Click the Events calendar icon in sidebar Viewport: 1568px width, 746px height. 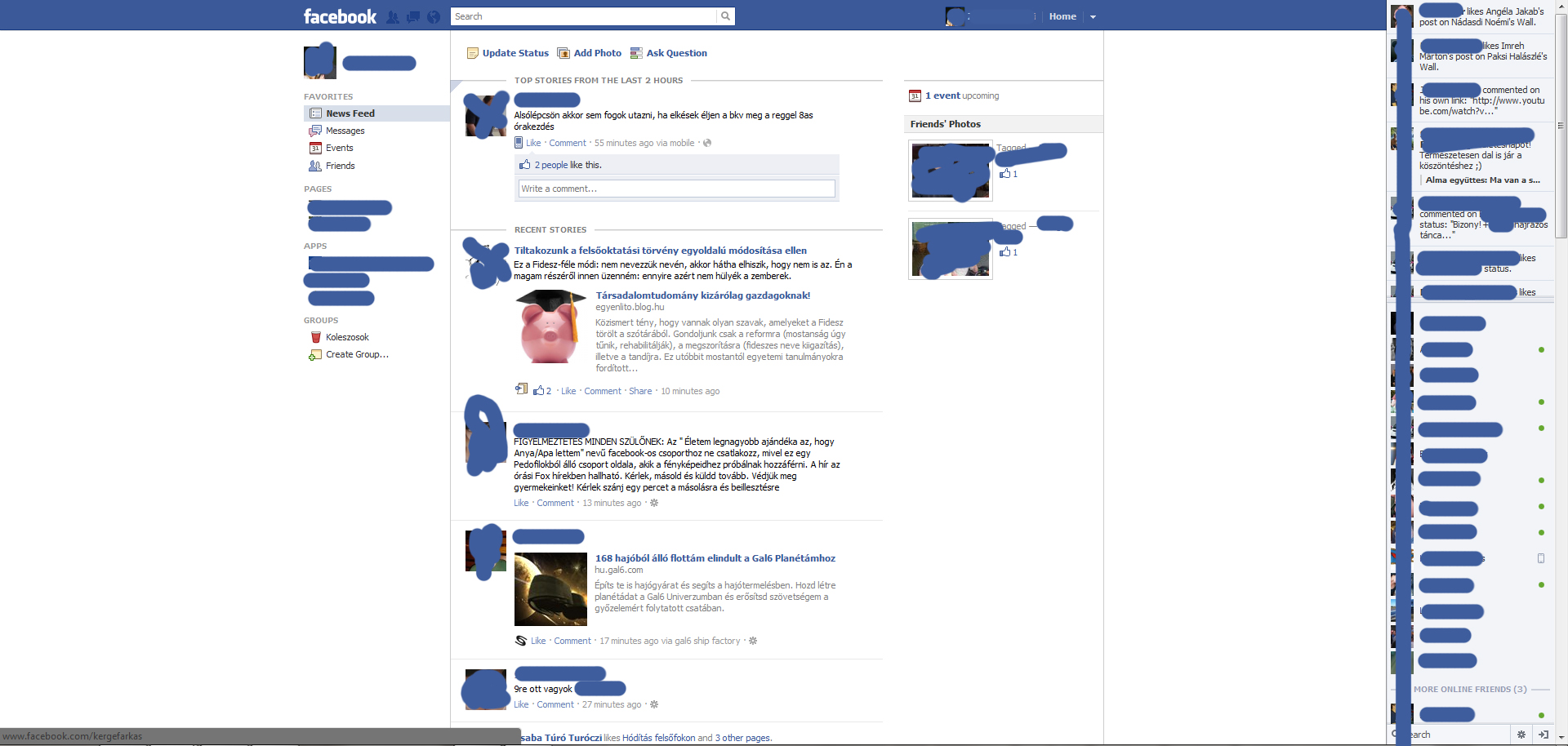[x=315, y=148]
